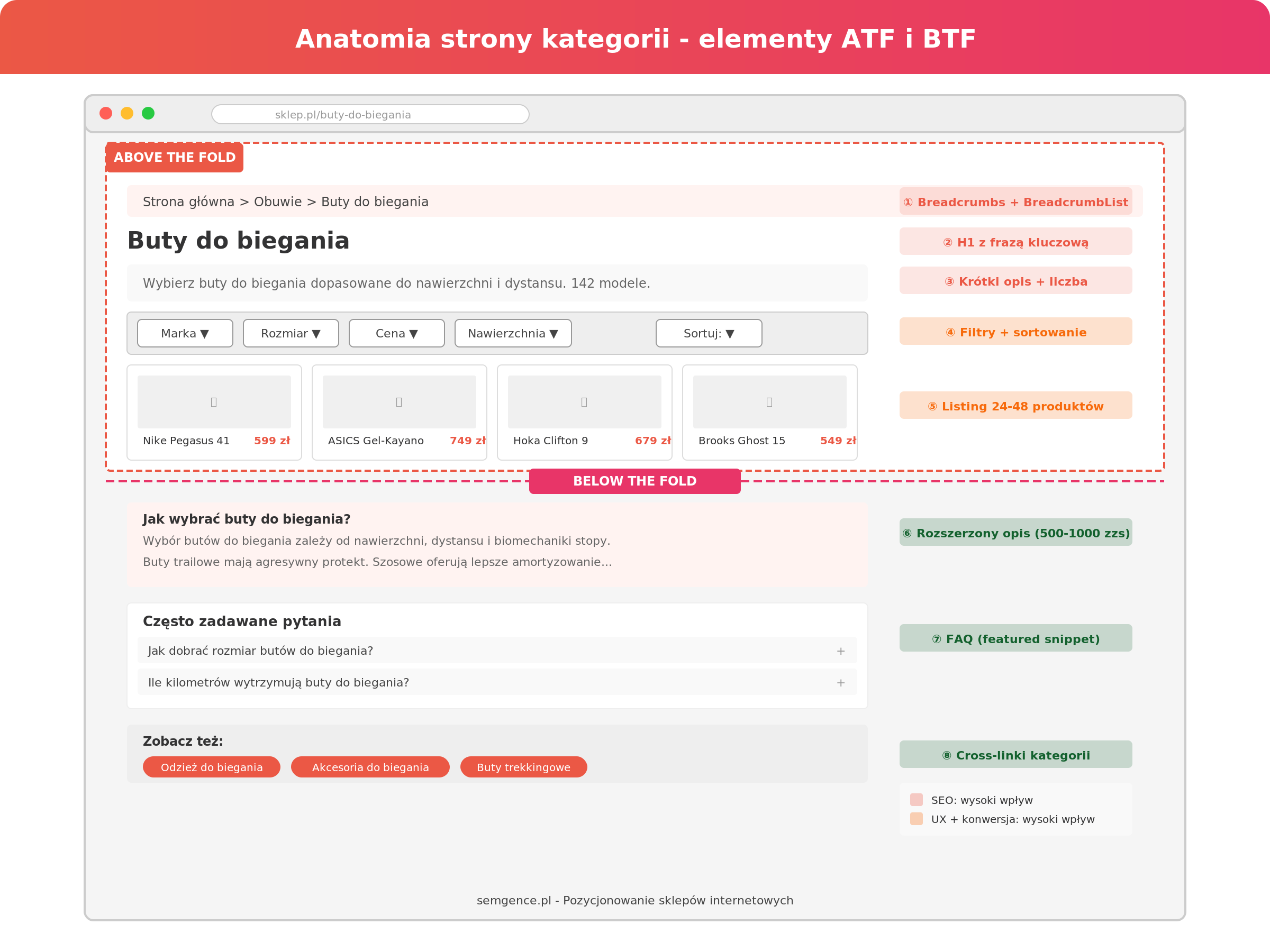Screen dimensions: 1270x952
Task: Click the 'Listing 24-48 produktów' annotation
Action: 1015,405
